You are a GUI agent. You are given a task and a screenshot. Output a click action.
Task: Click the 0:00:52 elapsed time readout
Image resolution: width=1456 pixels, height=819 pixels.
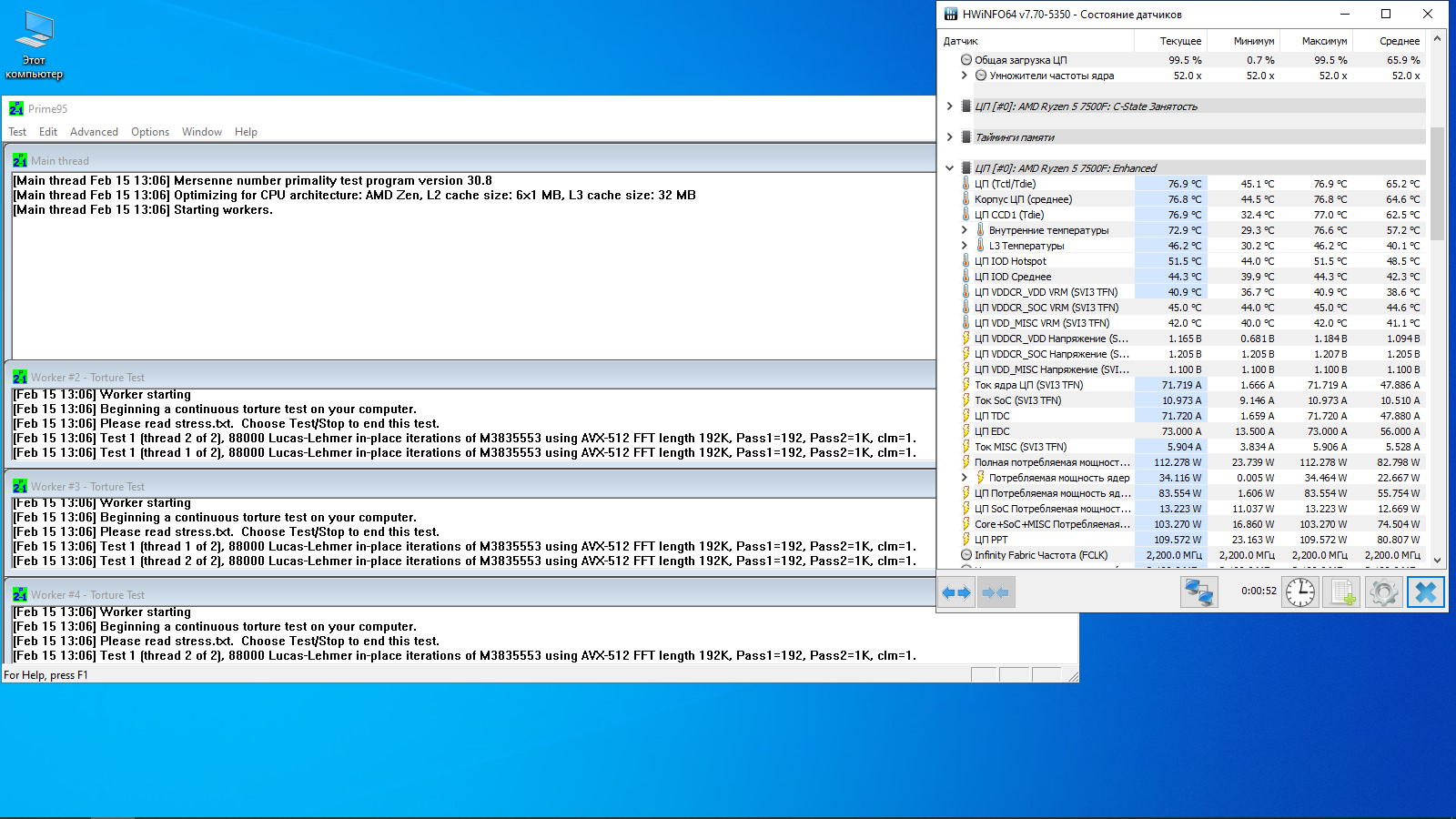pyautogui.click(x=1259, y=591)
